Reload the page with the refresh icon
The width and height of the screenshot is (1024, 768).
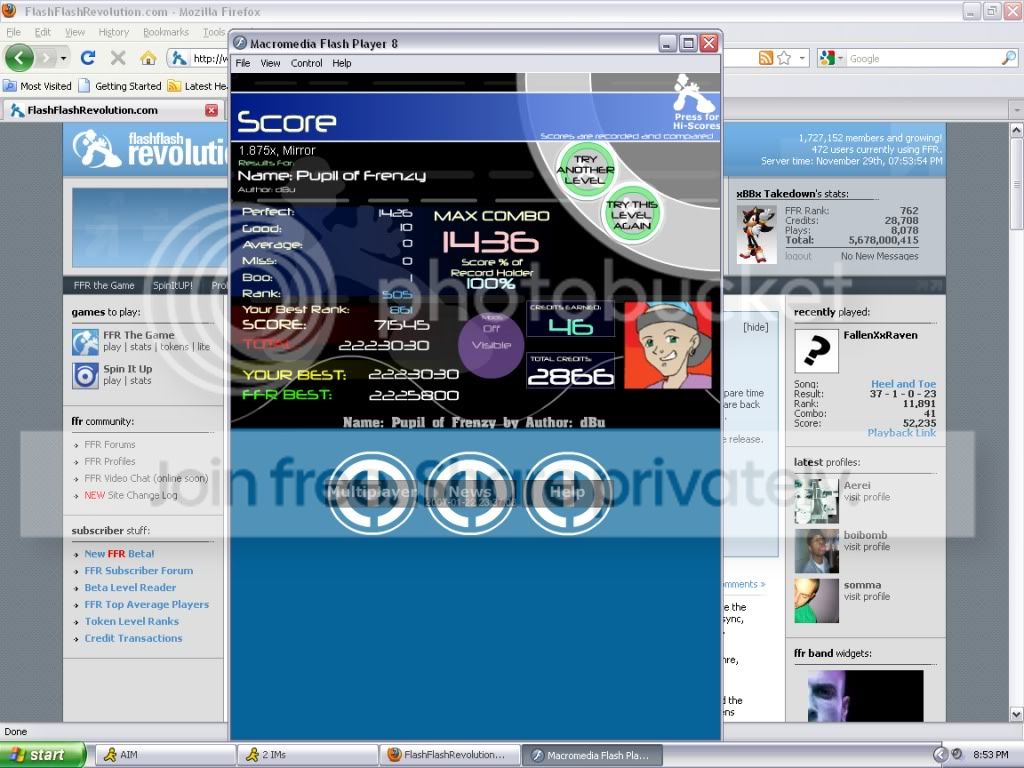[x=88, y=58]
